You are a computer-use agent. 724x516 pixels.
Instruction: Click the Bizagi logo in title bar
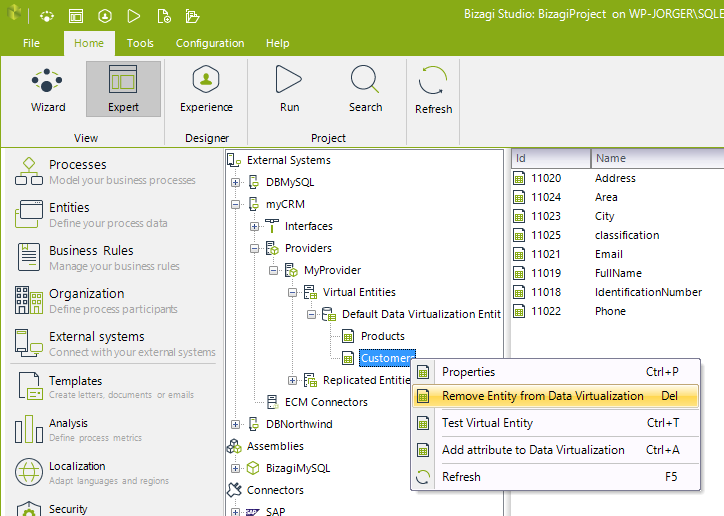tap(14, 13)
